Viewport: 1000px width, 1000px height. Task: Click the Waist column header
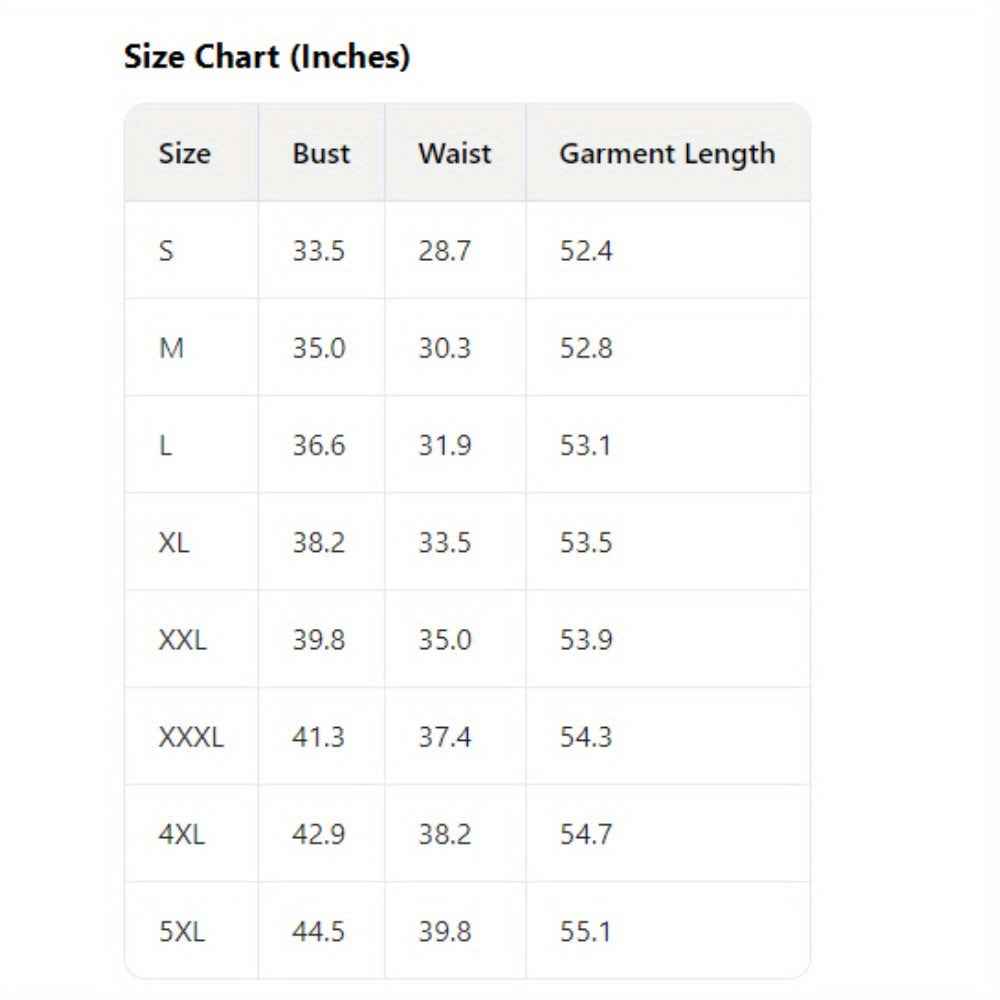(454, 154)
